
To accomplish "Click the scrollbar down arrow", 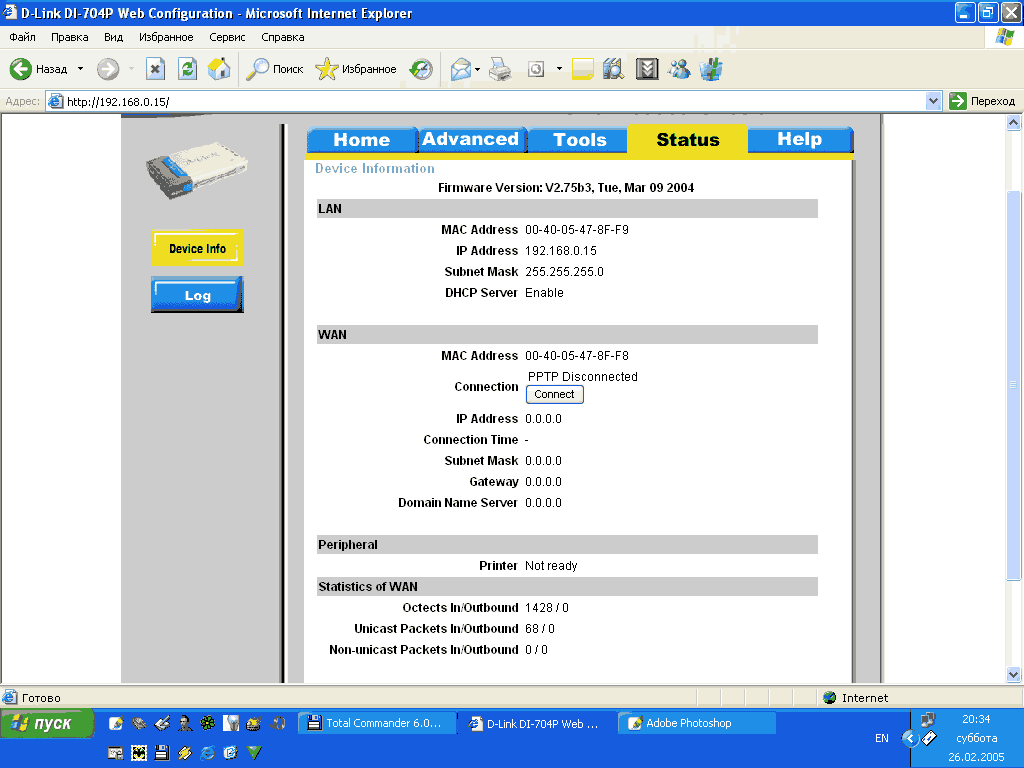I will [x=1014, y=675].
